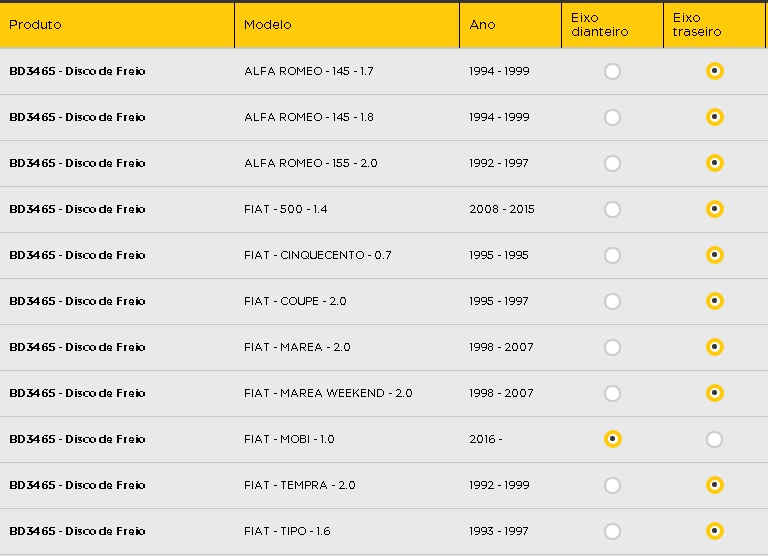Toggle Eixo dianteiro radio for Alfa Romeo 145 1.8
Image resolution: width=768 pixels, height=556 pixels.
(x=612, y=118)
